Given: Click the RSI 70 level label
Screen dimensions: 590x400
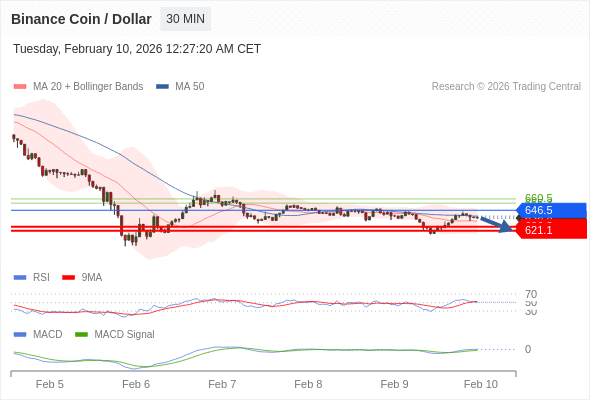Looking at the screenshot, I should pos(531,294).
